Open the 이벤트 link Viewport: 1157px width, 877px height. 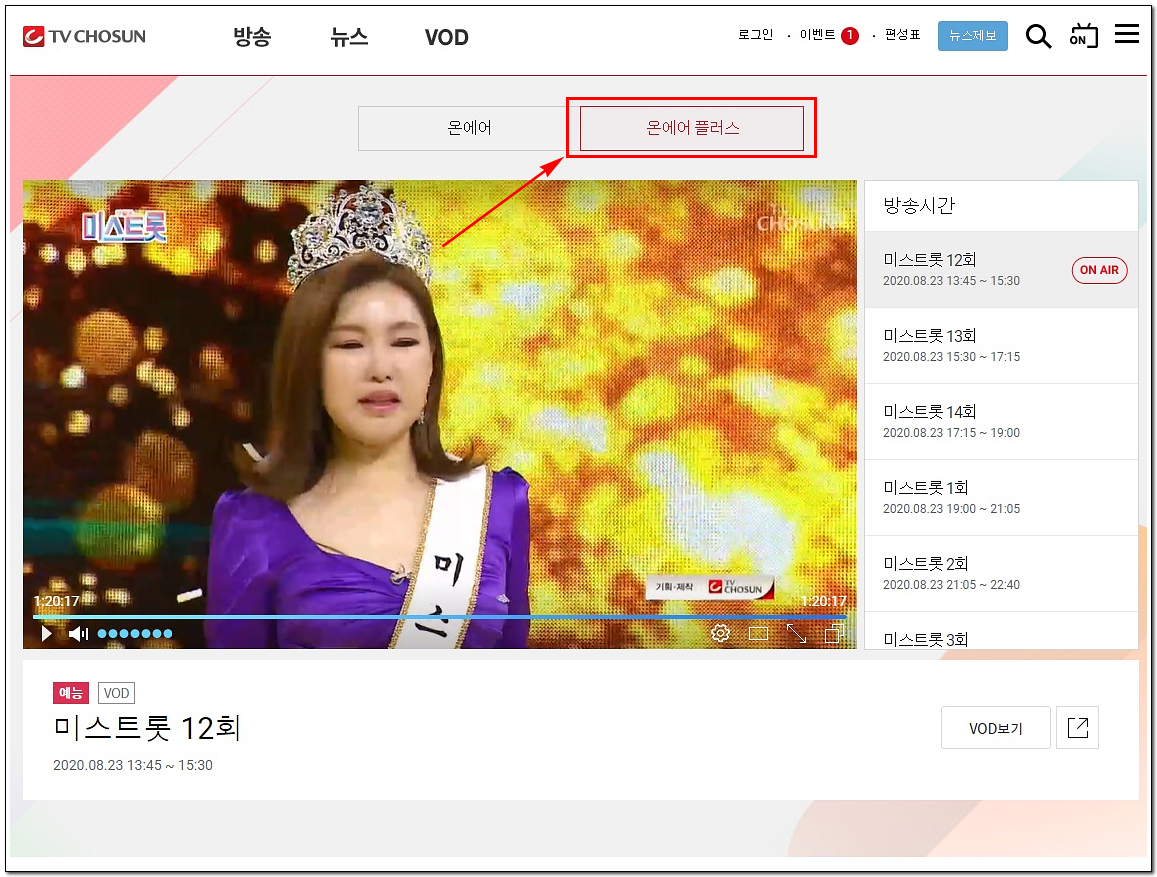pyautogui.click(x=818, y=35)
